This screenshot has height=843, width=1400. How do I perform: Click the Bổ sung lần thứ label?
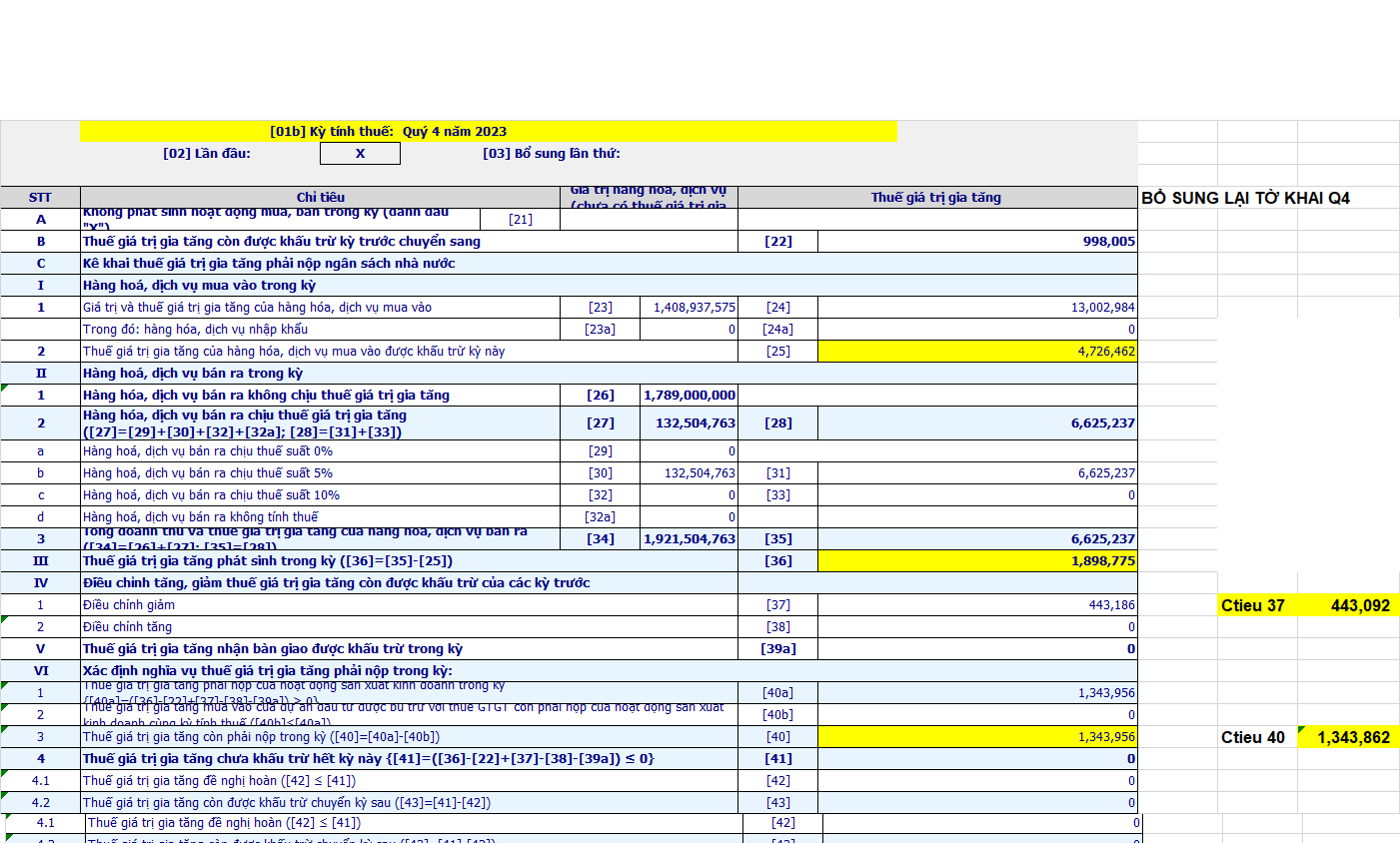click(x=552, y=154)
